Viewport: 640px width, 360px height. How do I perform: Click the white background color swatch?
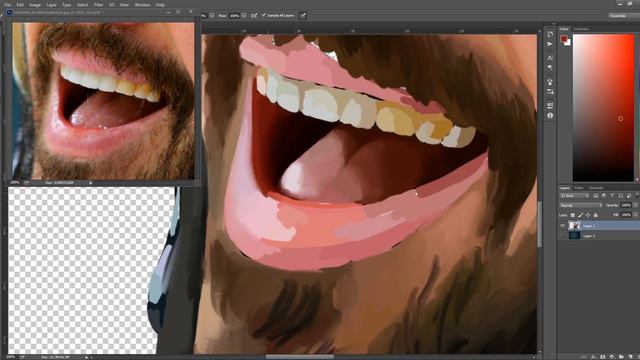coord(569,43)
